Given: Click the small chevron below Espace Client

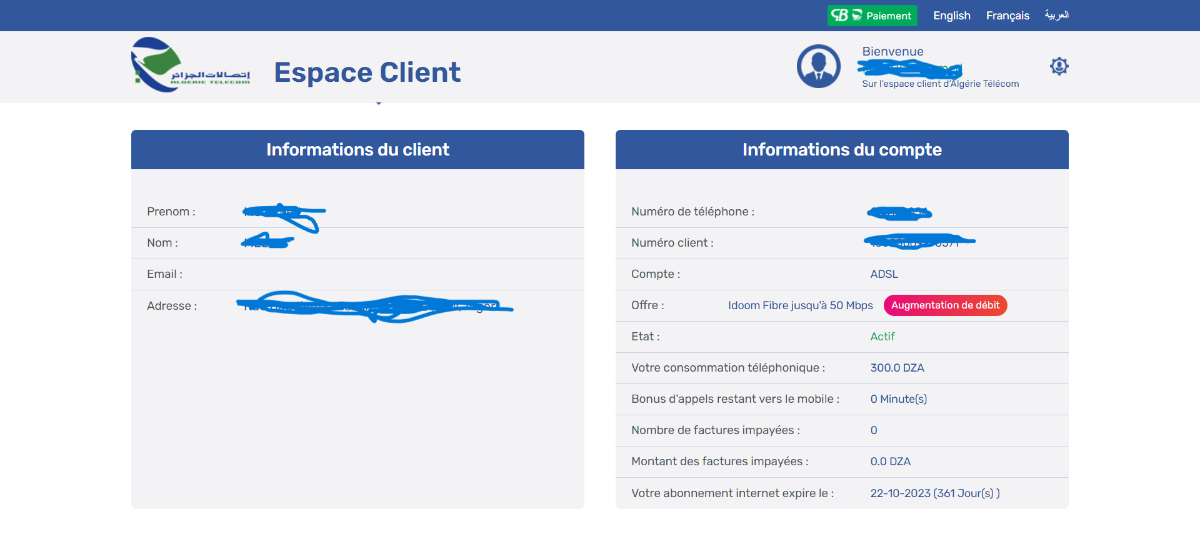Looking at the screenshot, I should [x=378, y=102].
